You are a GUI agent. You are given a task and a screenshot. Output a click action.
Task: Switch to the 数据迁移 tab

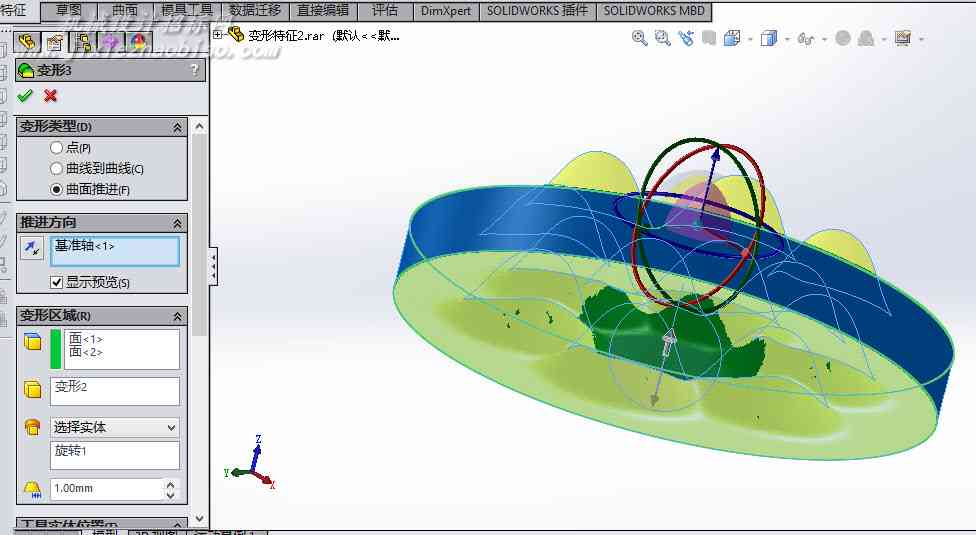(255, 11)
